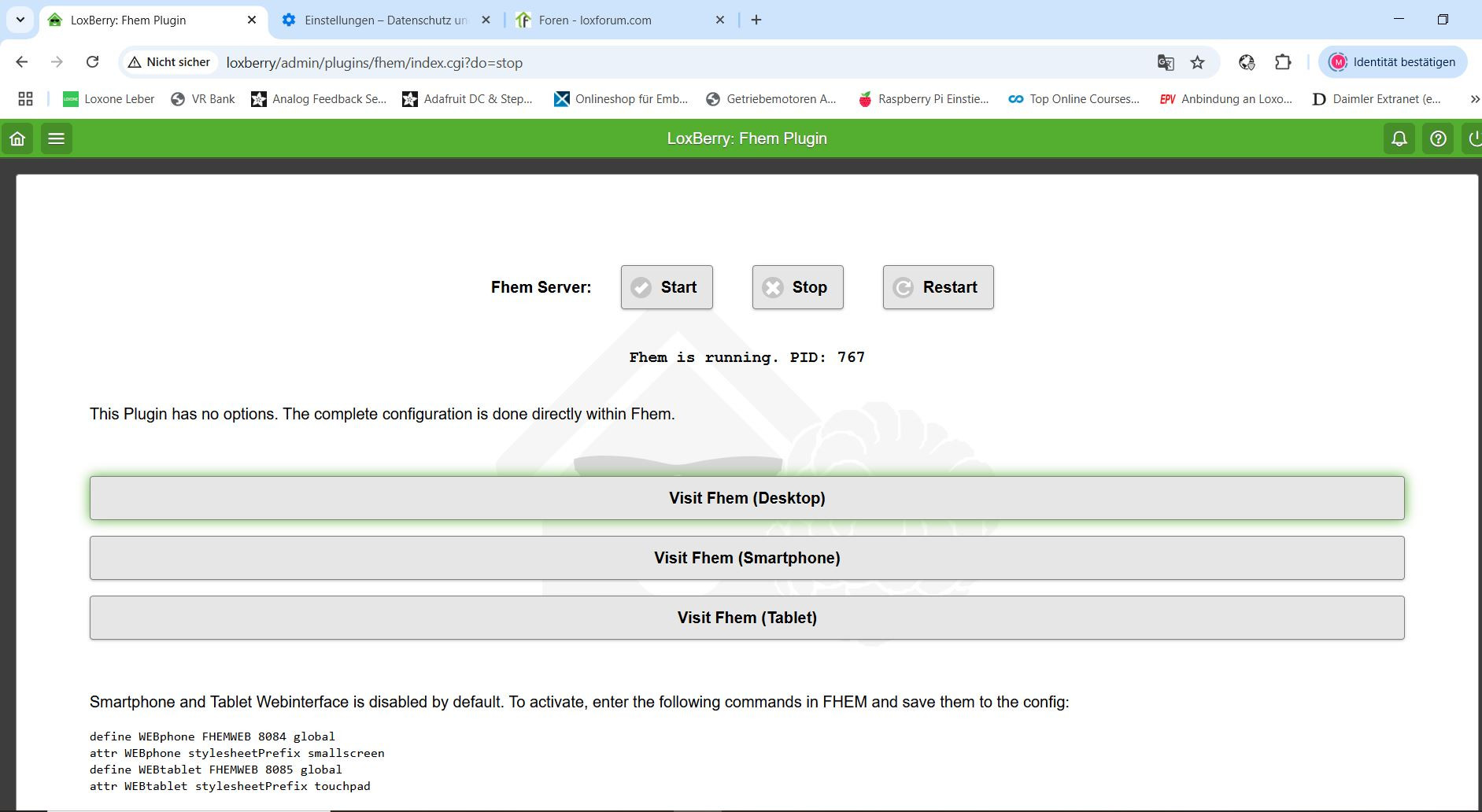Click the 'attr WEBtablet stylesheetPrefix touchpad' line

pyautogui.click(x=230, y=786)
